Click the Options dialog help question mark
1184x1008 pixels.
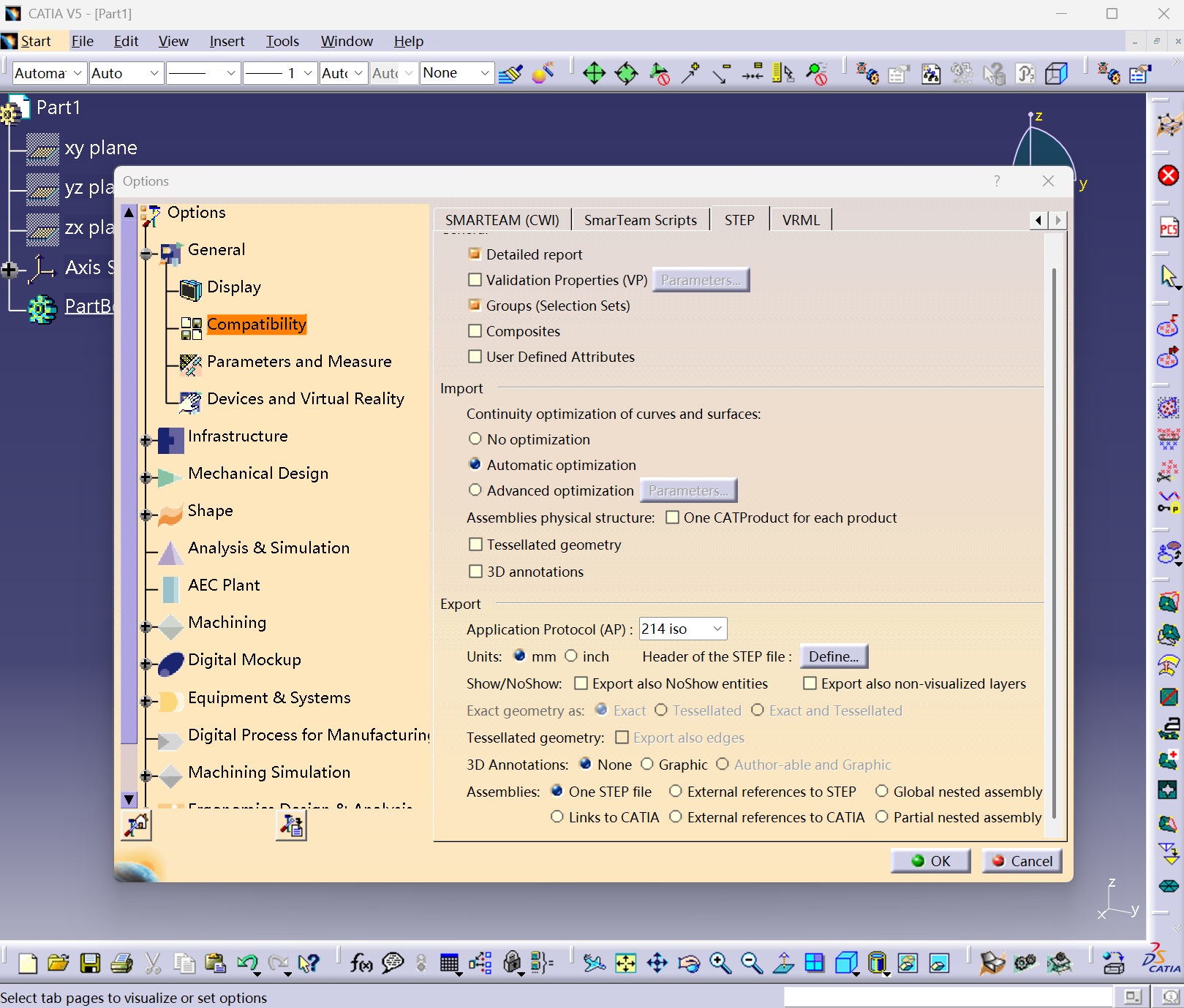click(997, 181)
